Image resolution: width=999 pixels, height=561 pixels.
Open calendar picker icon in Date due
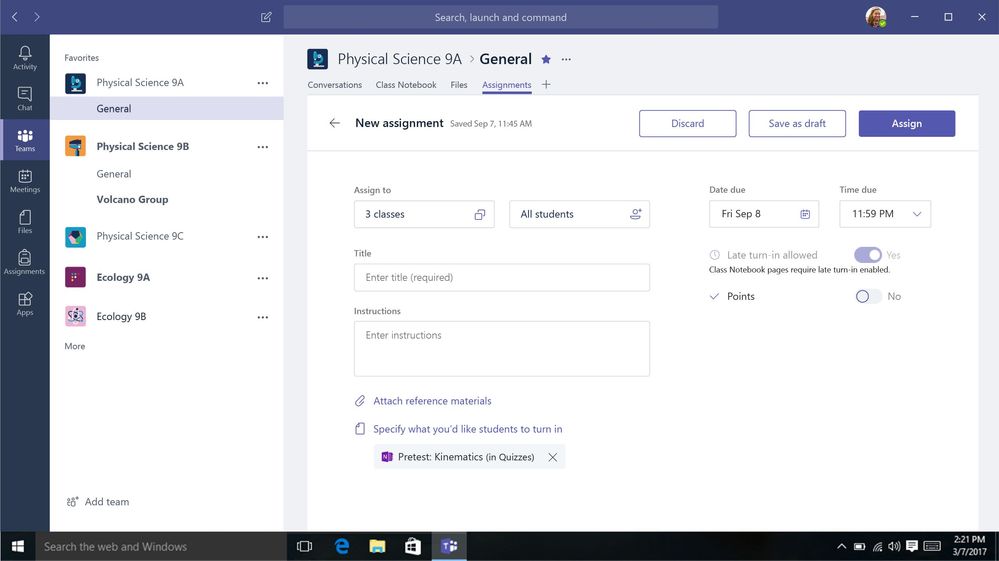click(x=805, y=214)
